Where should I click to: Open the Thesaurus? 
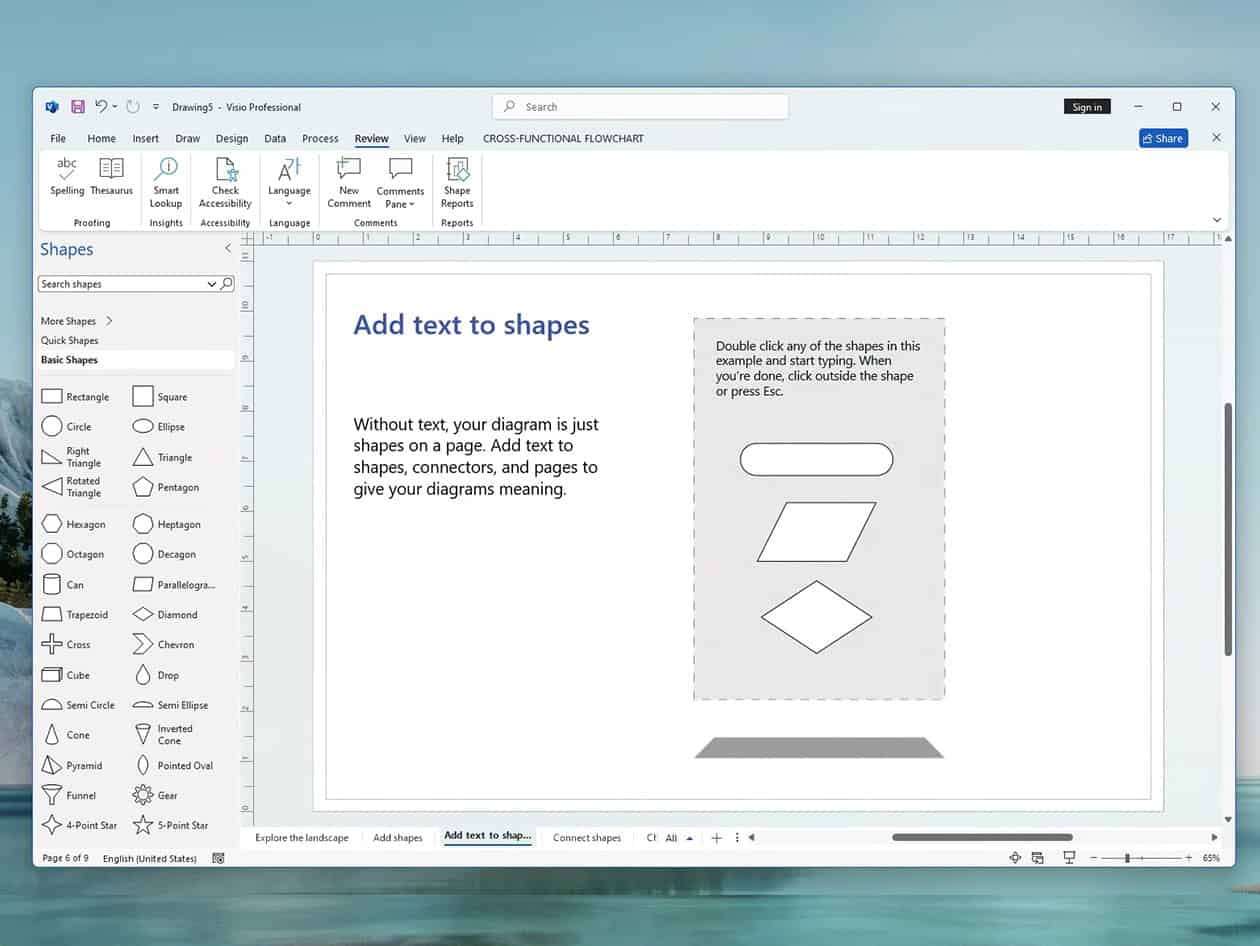[111, 180]
